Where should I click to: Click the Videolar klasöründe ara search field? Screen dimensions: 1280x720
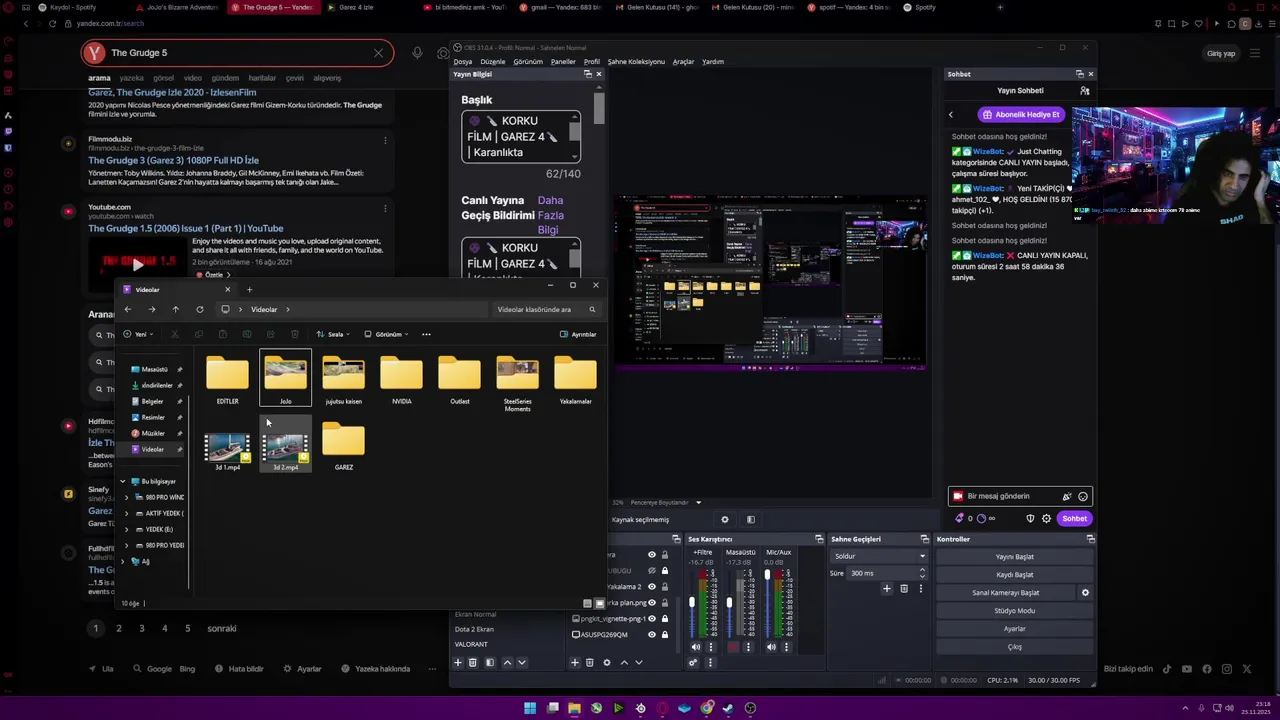tap(546, 309)
